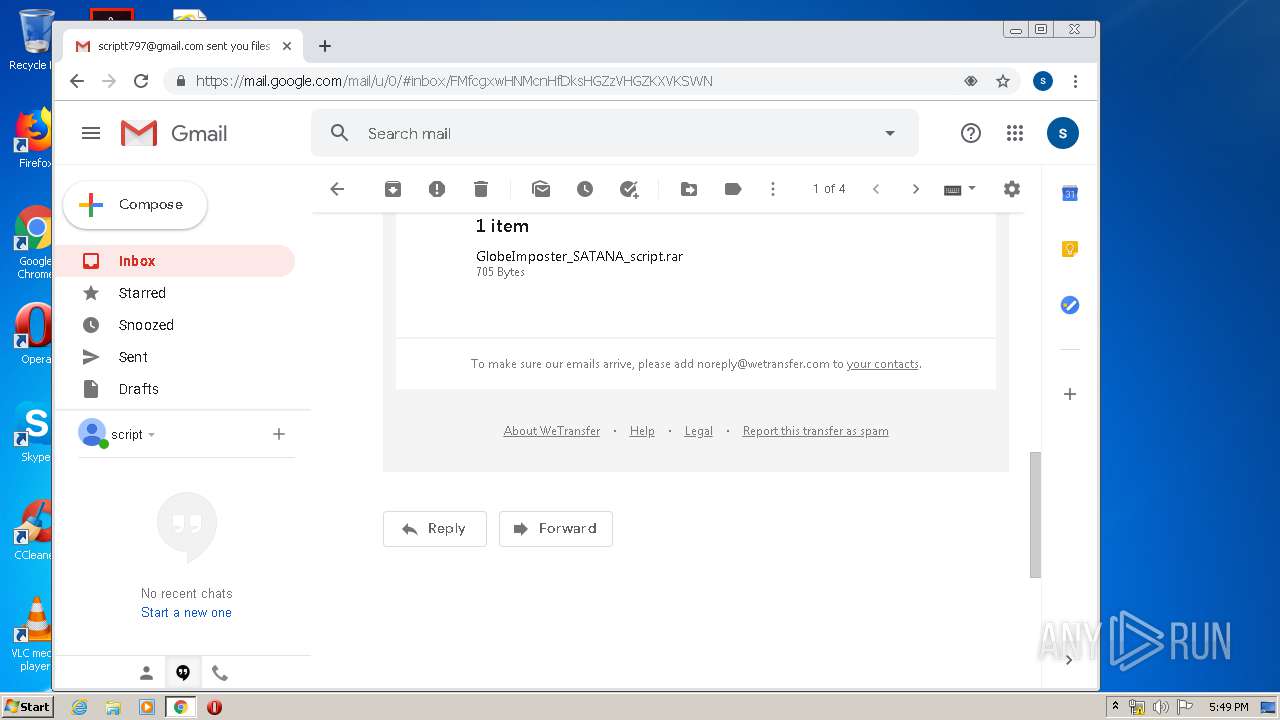Open Gmail settings gear
Image resolution: width=1280 pixels, height=720 pixels.
(1012, 189)
